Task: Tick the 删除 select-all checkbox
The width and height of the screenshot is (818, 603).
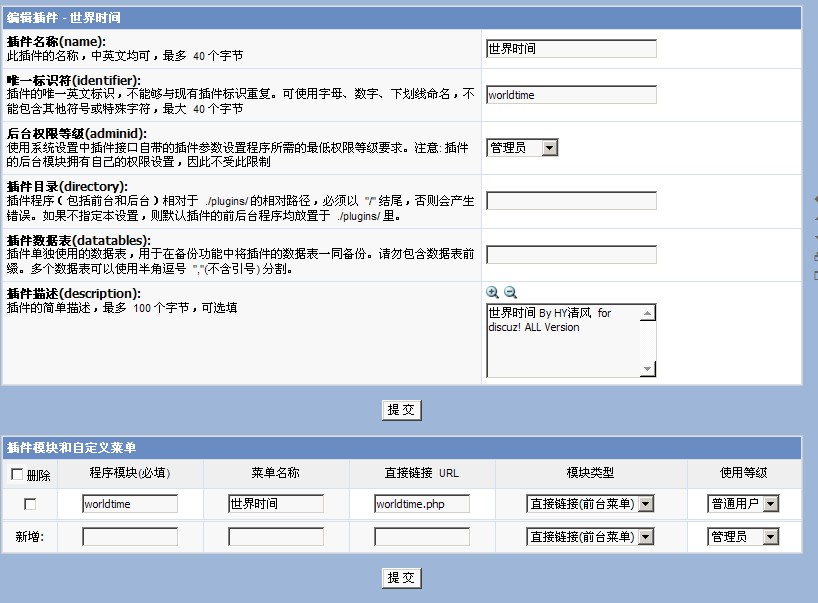Action: 17,474
